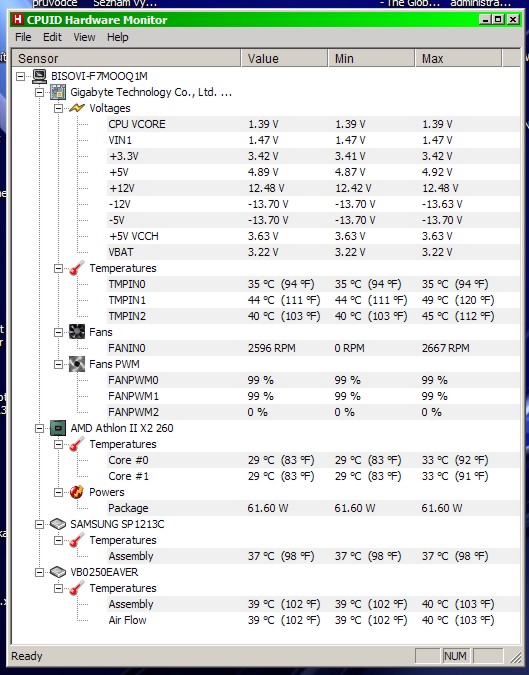Click the HWMonitor red H title bar icon
The width and height of the screenshot is (529, 675).
pos(18,19)
